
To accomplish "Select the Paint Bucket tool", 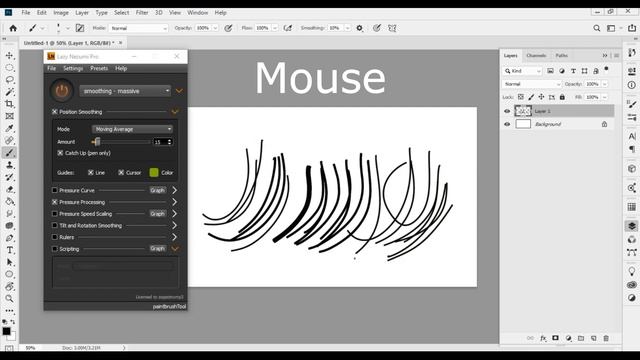I will pos(9,201).
